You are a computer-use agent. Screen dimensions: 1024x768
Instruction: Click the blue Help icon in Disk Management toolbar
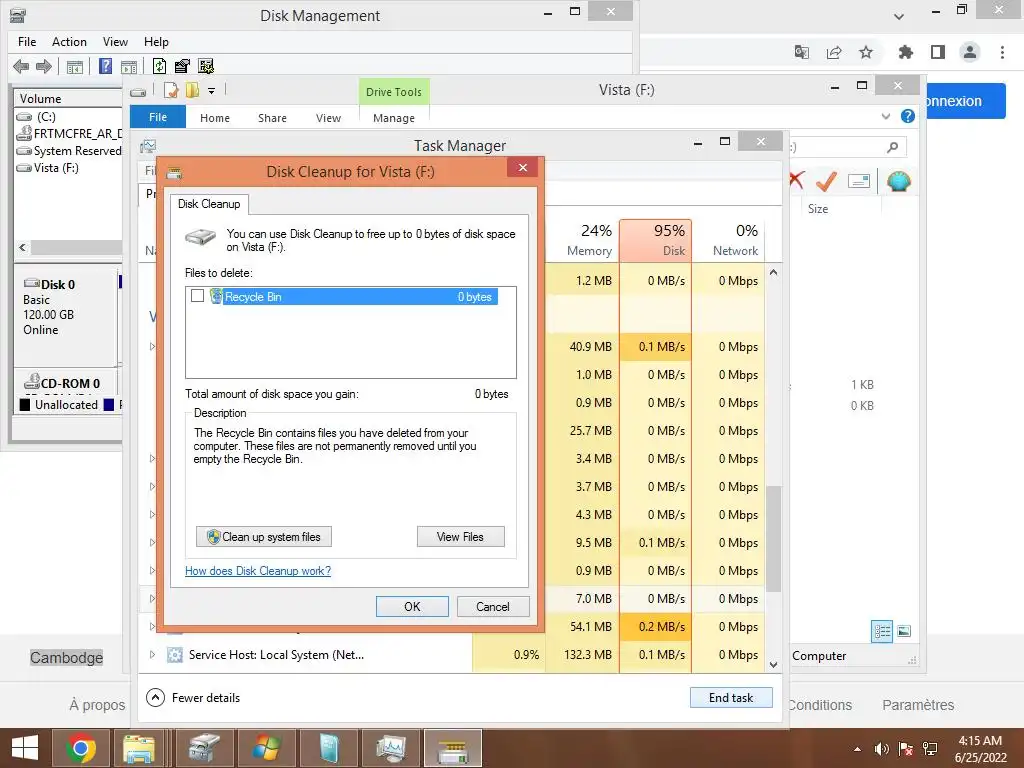(105, 66)
